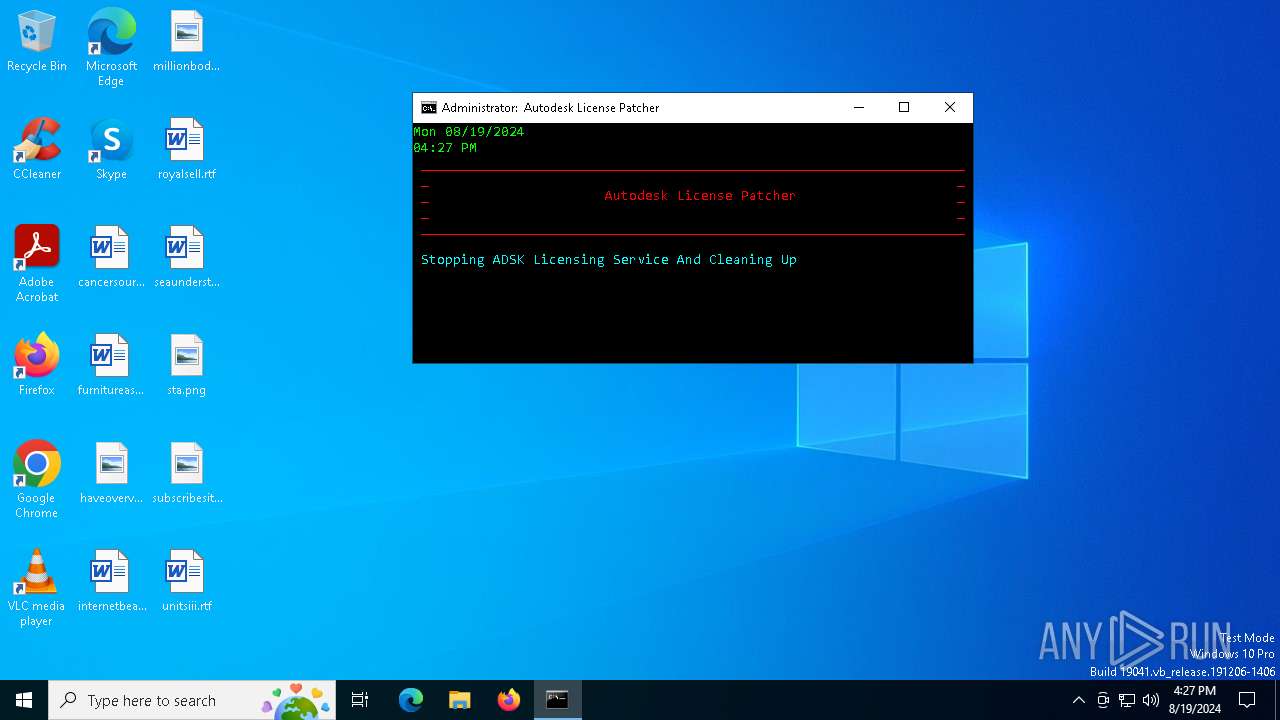Screen dimensions: 1280x720
Task: Select the royalsell.rtf document
Action: (x=186, y=150)
